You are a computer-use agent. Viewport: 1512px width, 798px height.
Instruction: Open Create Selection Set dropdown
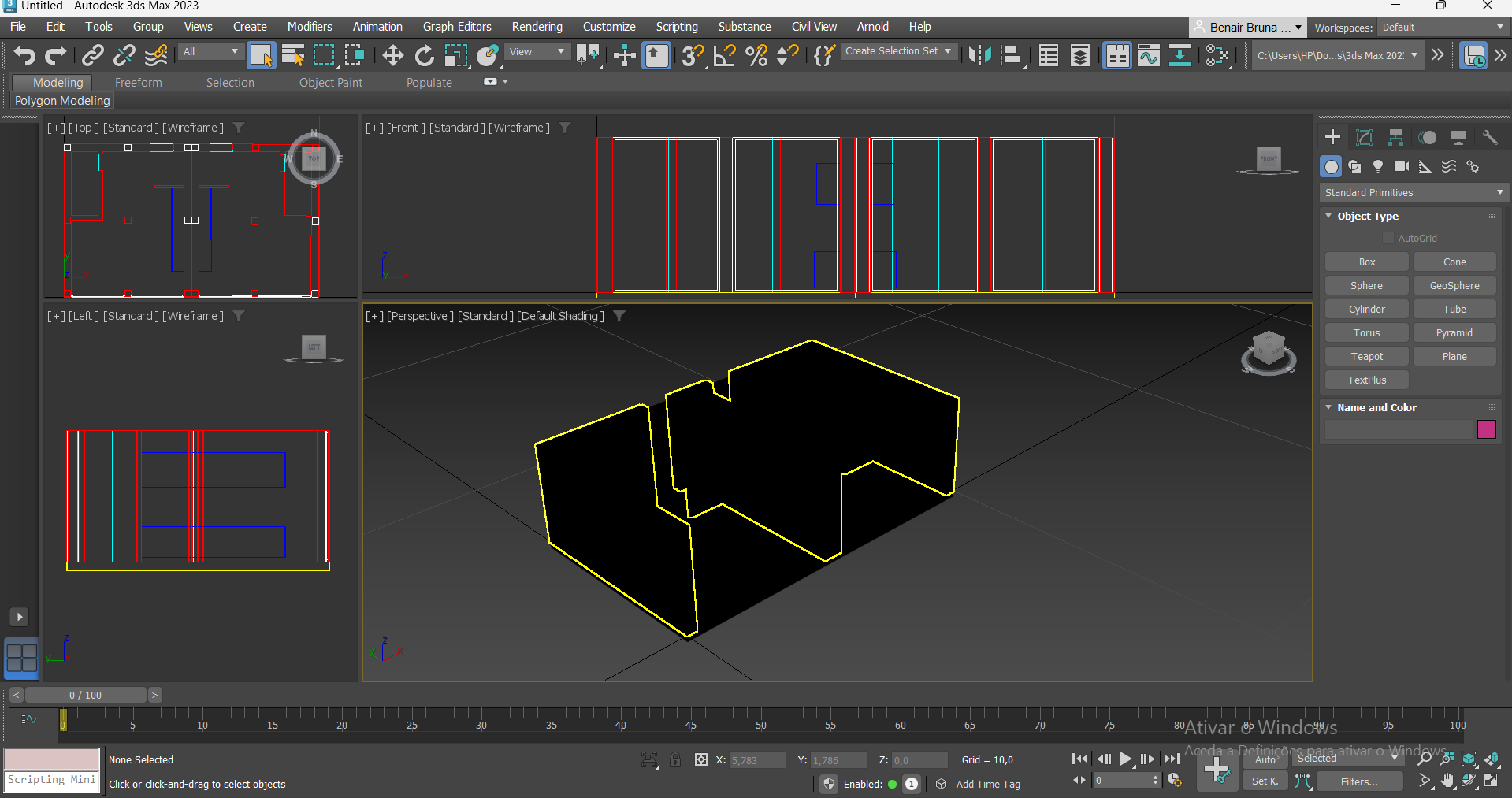(x=899, y=51)
